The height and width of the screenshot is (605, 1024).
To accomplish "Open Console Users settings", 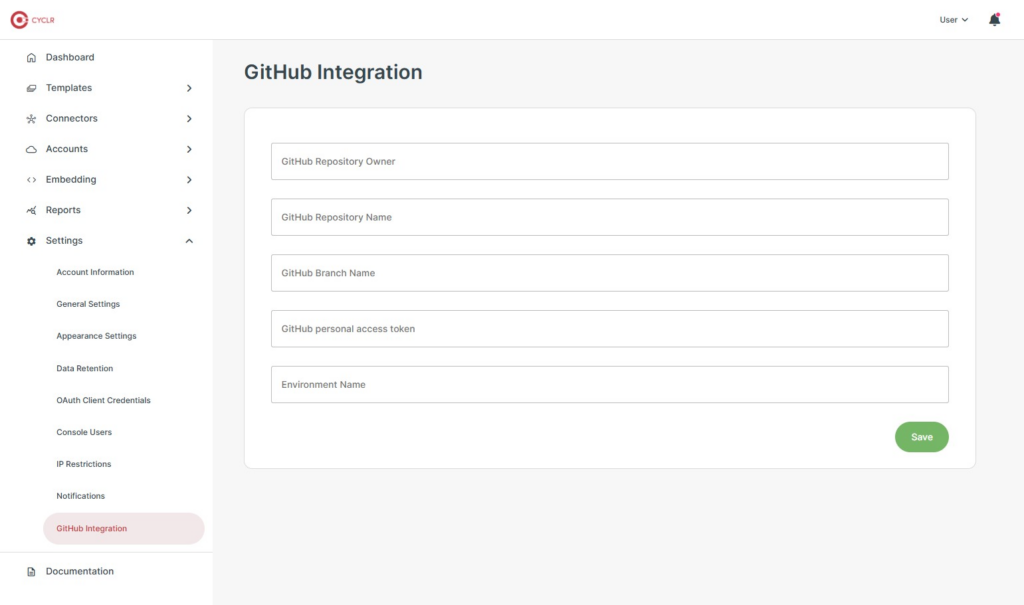I will pos(84,432).
